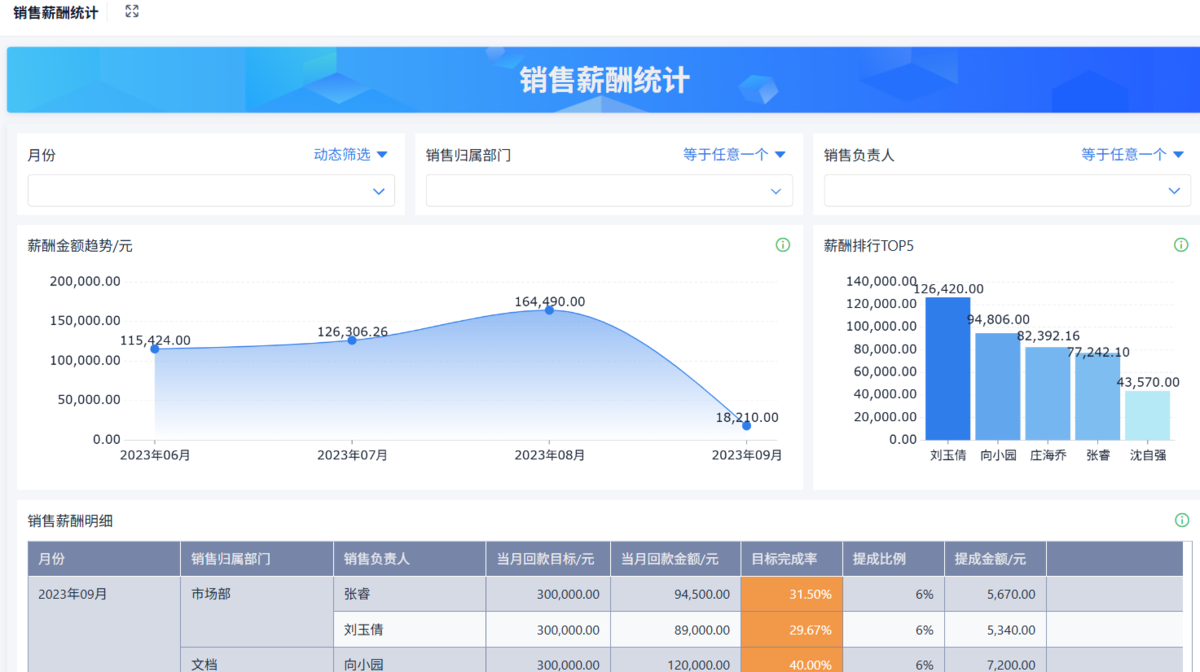Click the fullscreen expand icon
Image resolution: width=1200 pixels, height=672 pixels.
(x=132, y=11)
